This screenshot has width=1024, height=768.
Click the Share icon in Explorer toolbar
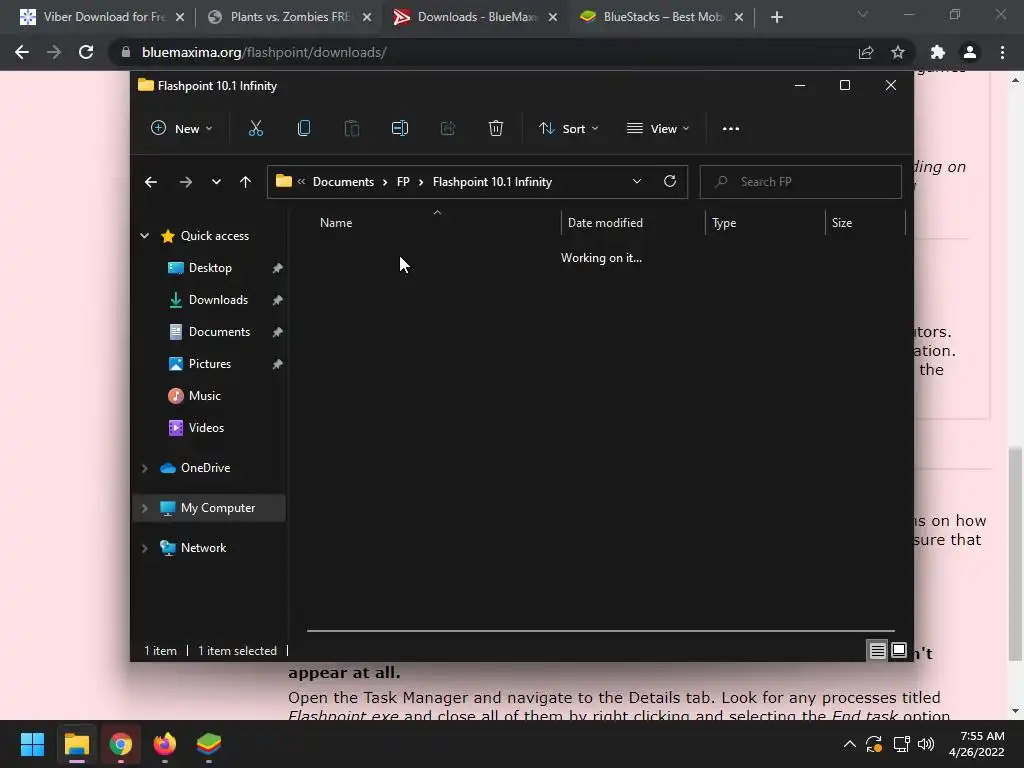click(x=448, y=129)
